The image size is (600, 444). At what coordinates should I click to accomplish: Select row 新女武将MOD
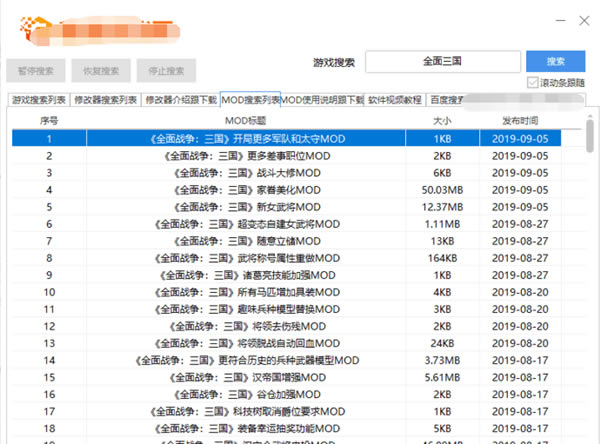[286, 207]
